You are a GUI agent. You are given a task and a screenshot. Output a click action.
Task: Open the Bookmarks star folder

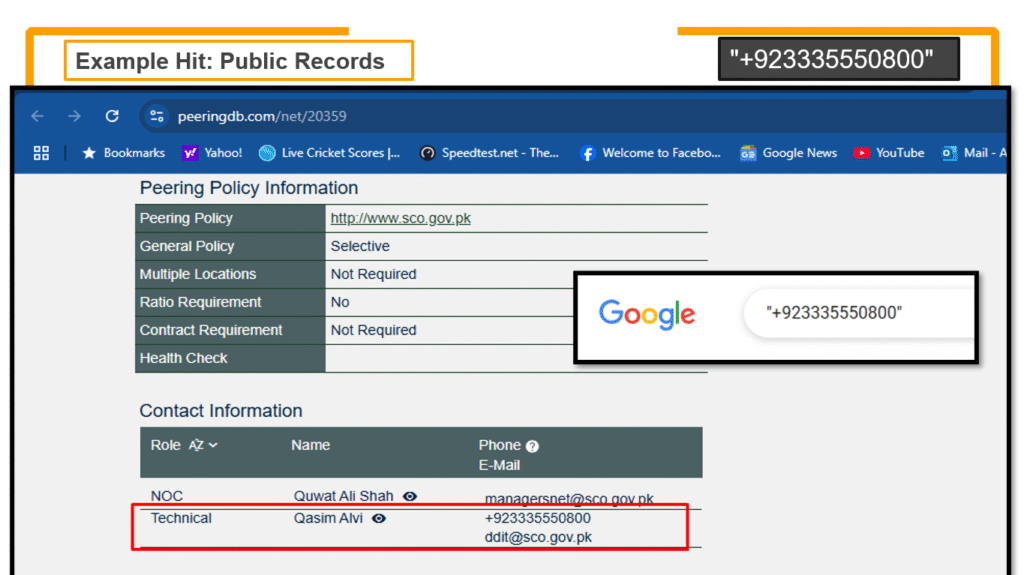pyautogui.click(x=123, y=153)
